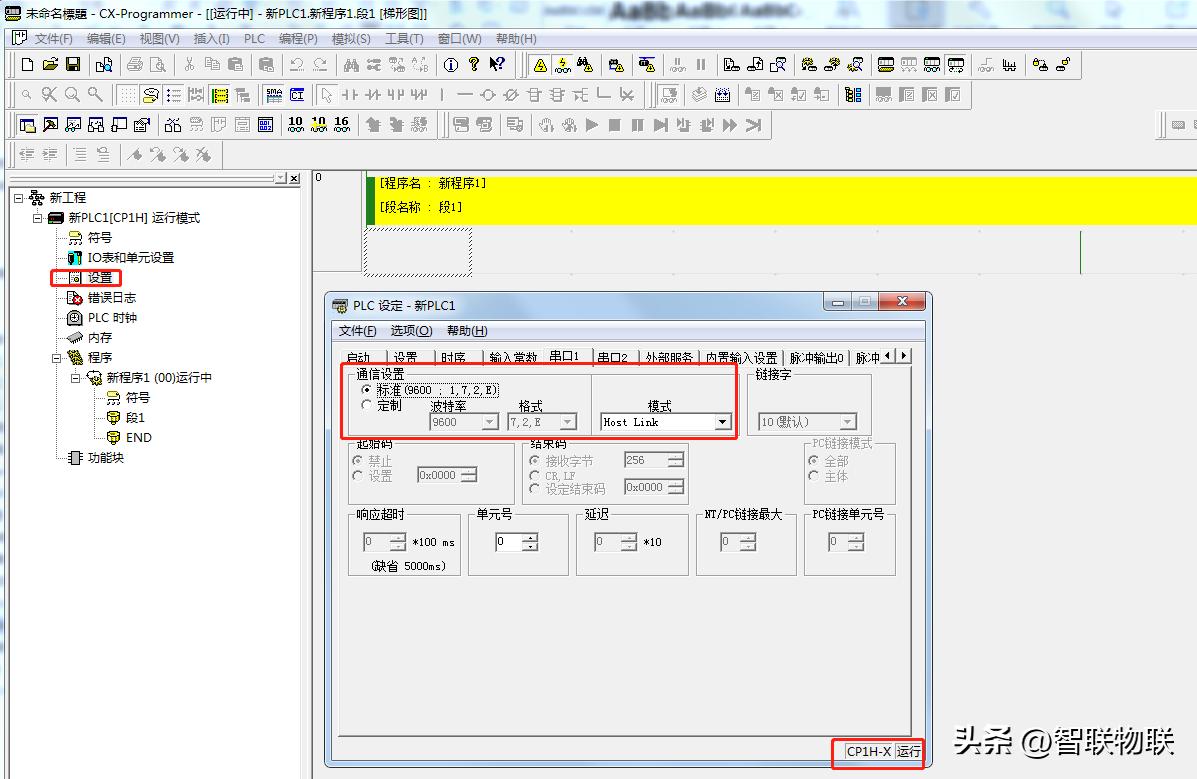Viewport: 1197px width, 779px height.
Task: Pause the simulation
Action: point(636,124)
